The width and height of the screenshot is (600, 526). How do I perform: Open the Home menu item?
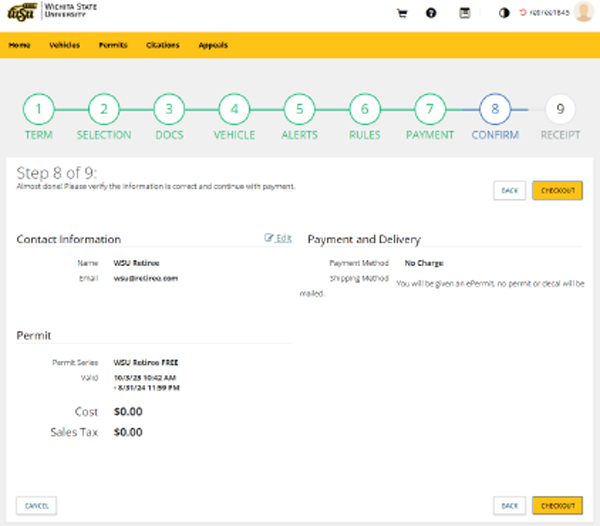20,45
